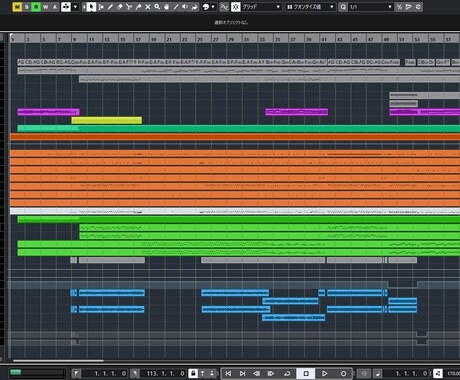Select the purple event near bar 34

[297, 112]
